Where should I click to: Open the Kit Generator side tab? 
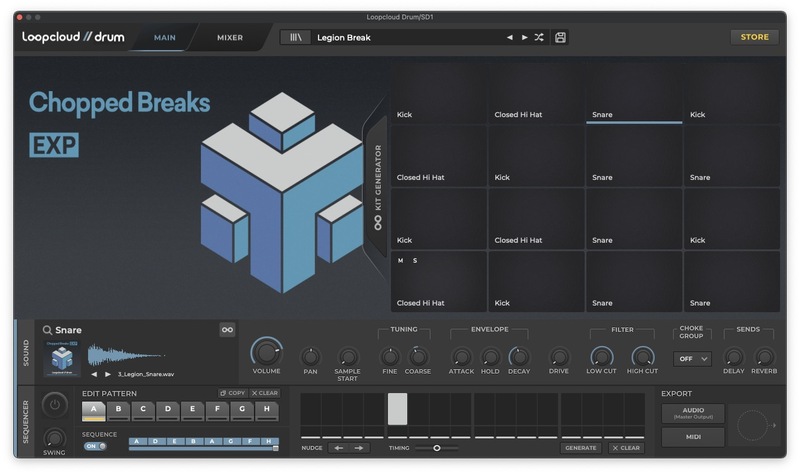(378, 187)
